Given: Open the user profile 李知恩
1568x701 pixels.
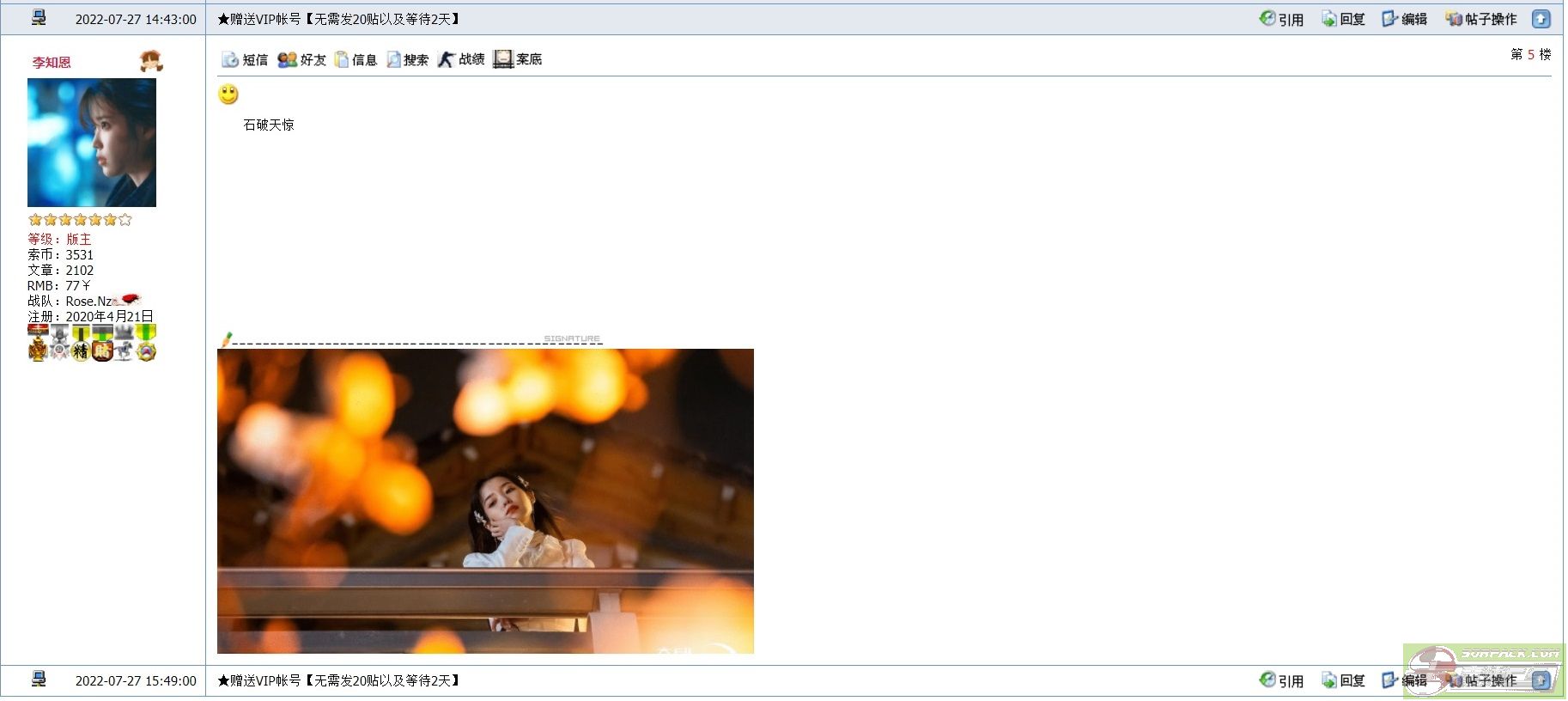Looking at the screenshot, I should 52,62.
